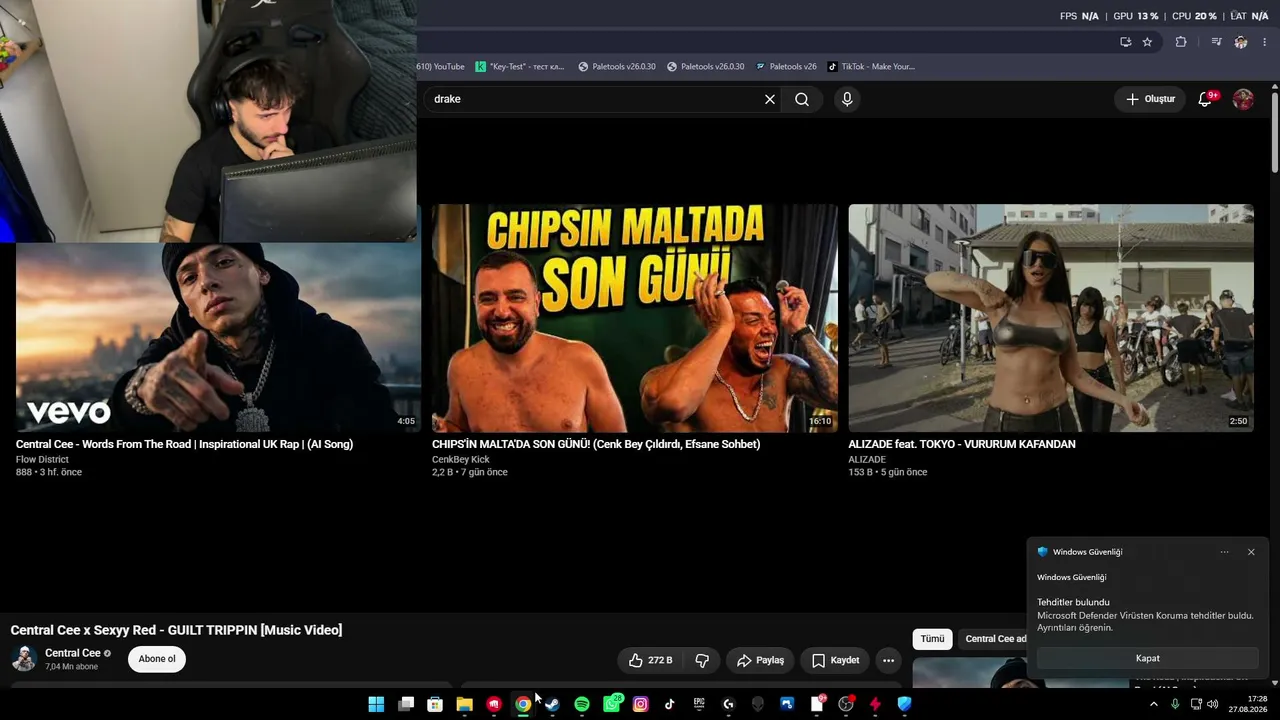Select the Tümü filter chip

click(x=932, y=639)
